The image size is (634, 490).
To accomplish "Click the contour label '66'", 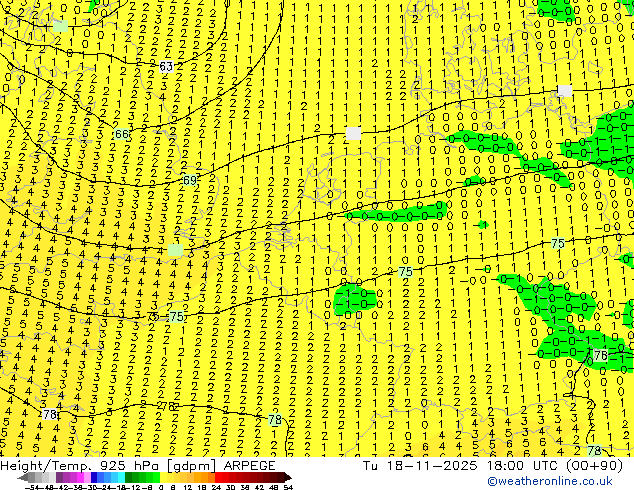I will coord(122,134).
